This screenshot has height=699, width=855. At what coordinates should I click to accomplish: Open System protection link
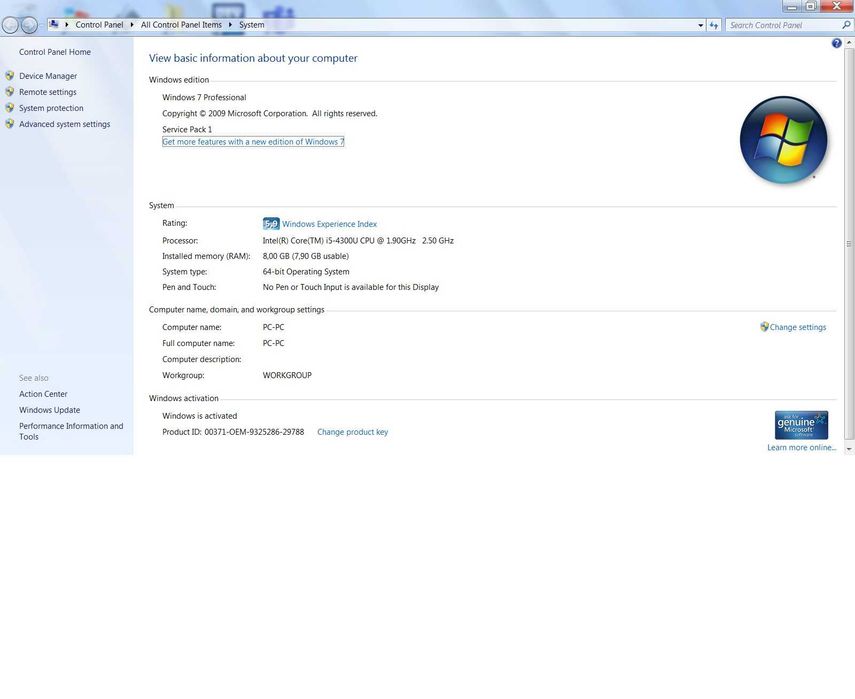pos(51,108)
